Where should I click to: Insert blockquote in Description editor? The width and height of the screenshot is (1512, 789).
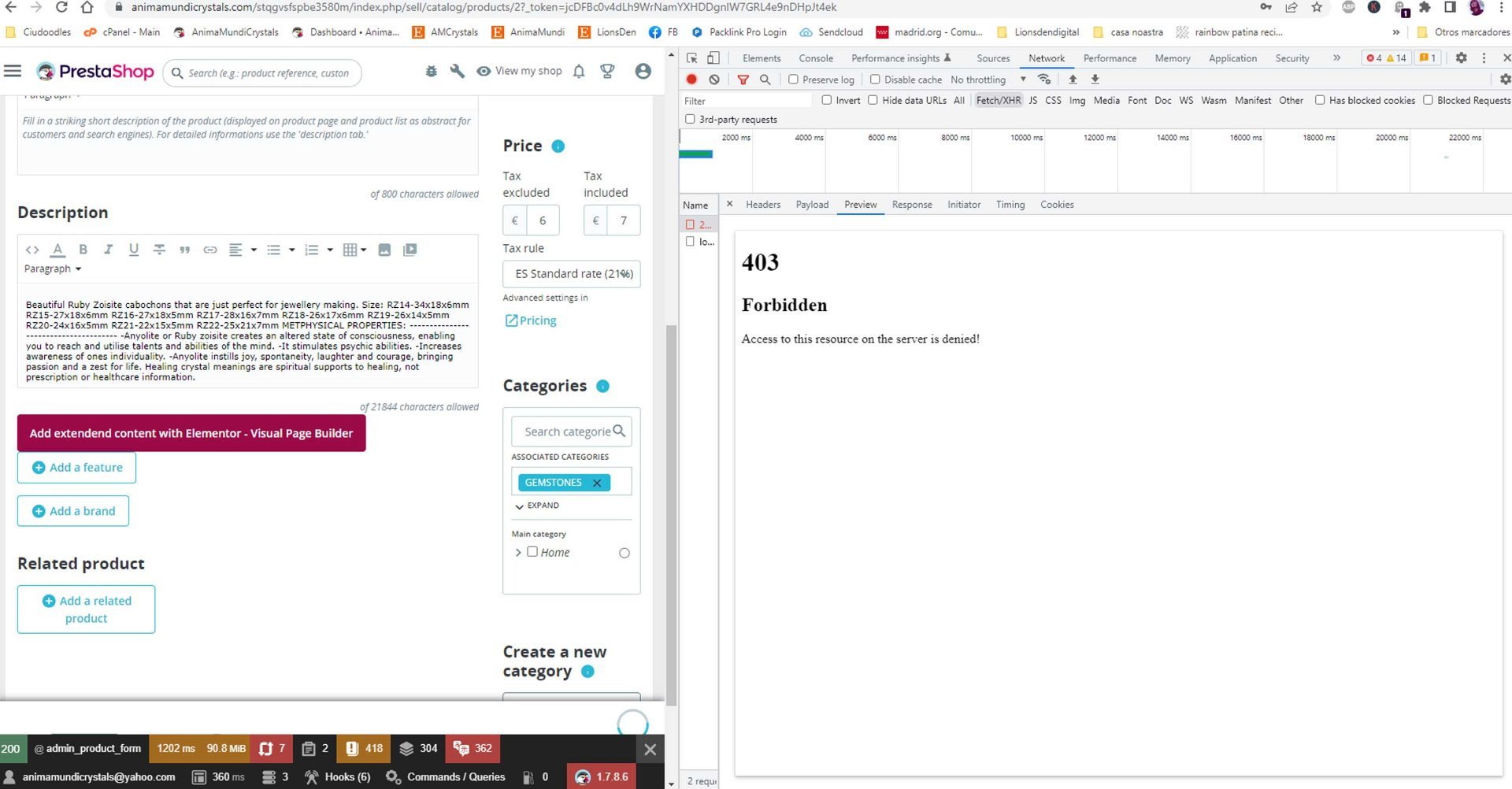point(184,250)
